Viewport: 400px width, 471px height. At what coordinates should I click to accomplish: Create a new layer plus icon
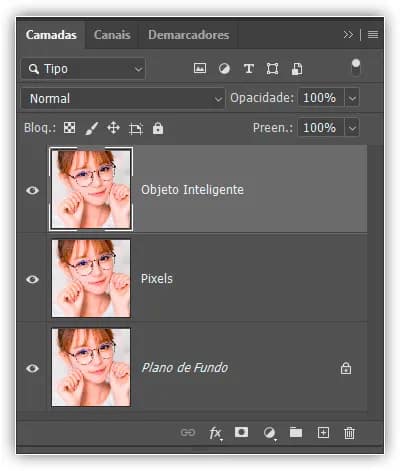click(323, 433)
